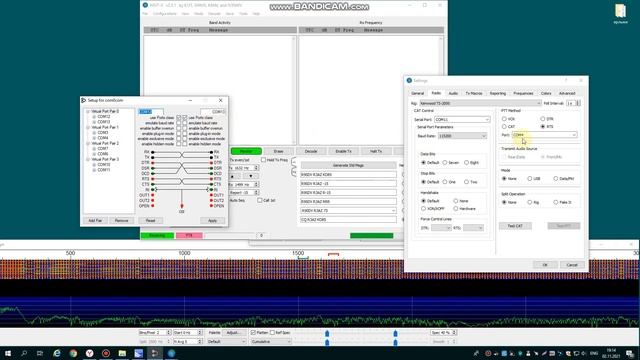Enable Ref Spec in Wide Graph
Viewport: 640px width, 360px height.
click(x=272, y=333)
